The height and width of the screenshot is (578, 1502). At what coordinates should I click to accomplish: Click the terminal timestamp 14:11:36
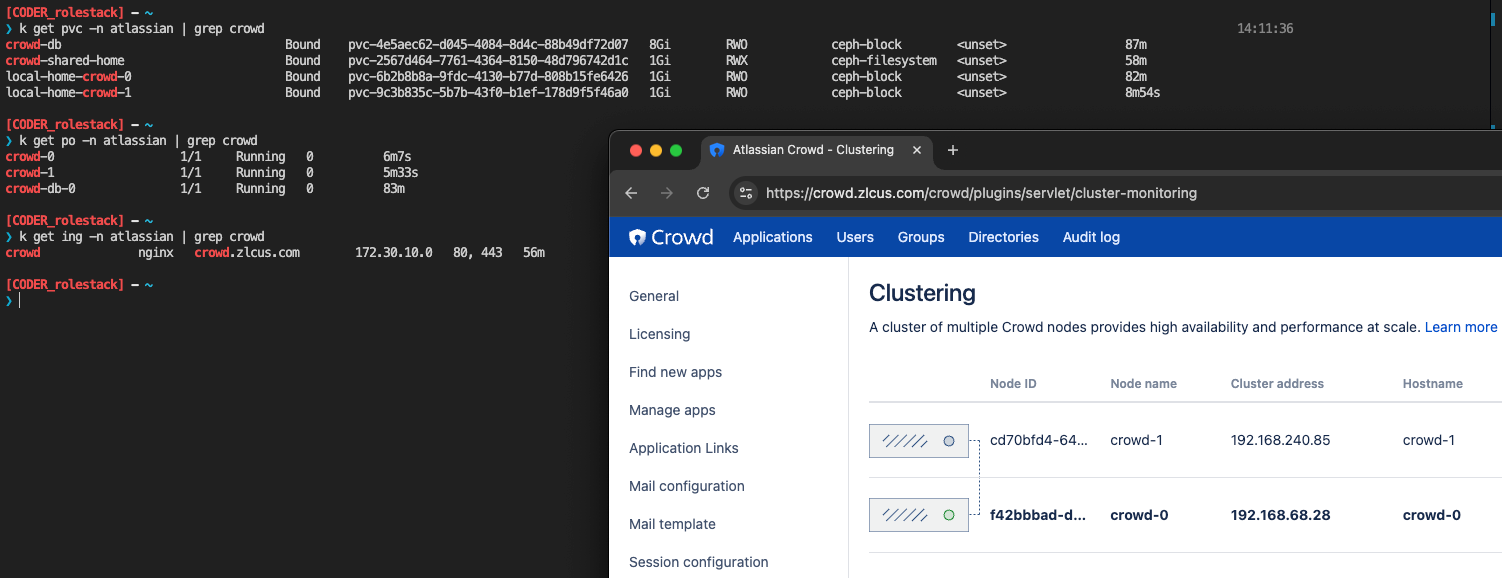[1265, 29]
